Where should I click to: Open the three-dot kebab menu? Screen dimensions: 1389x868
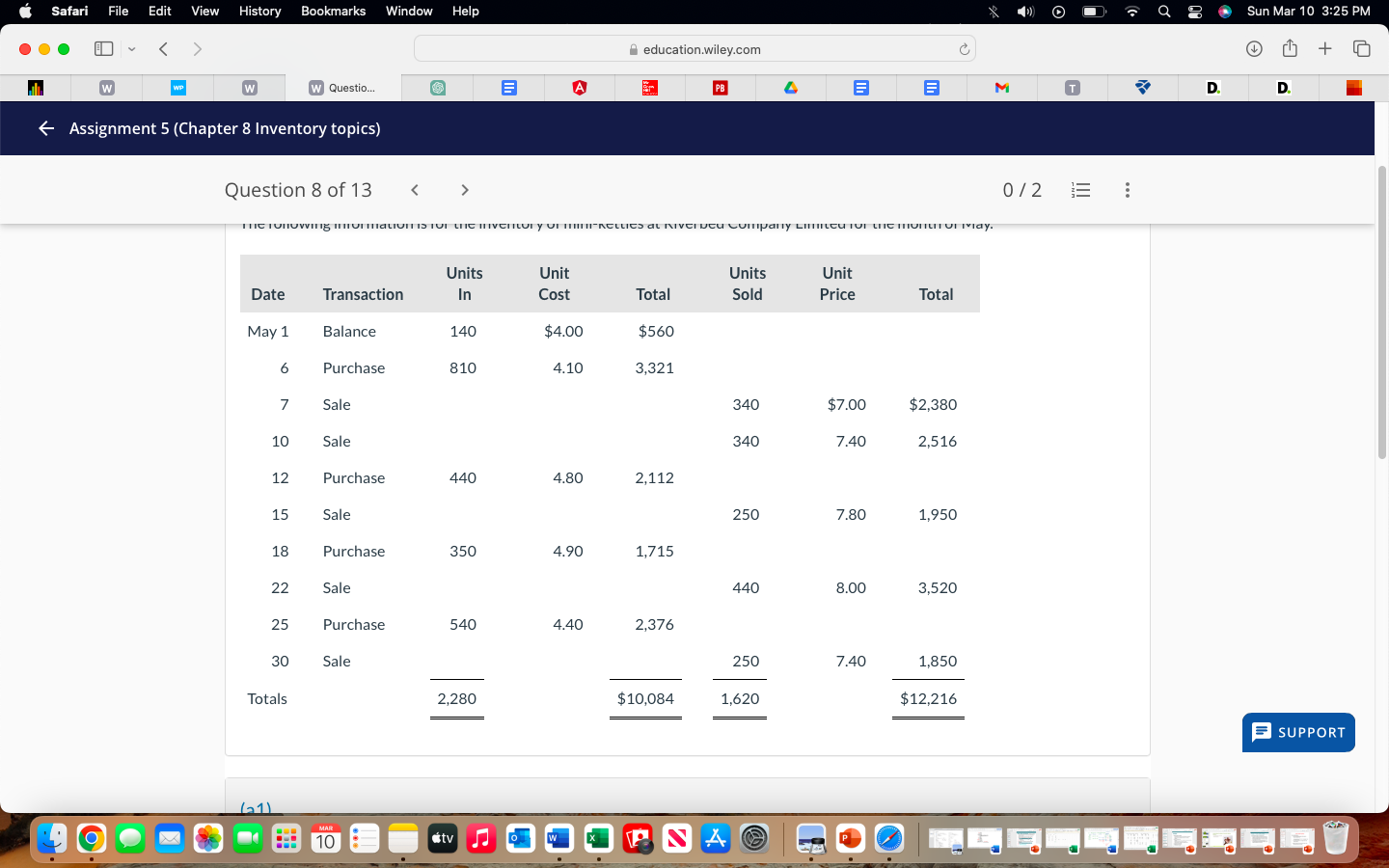(x=1127, y=190)
